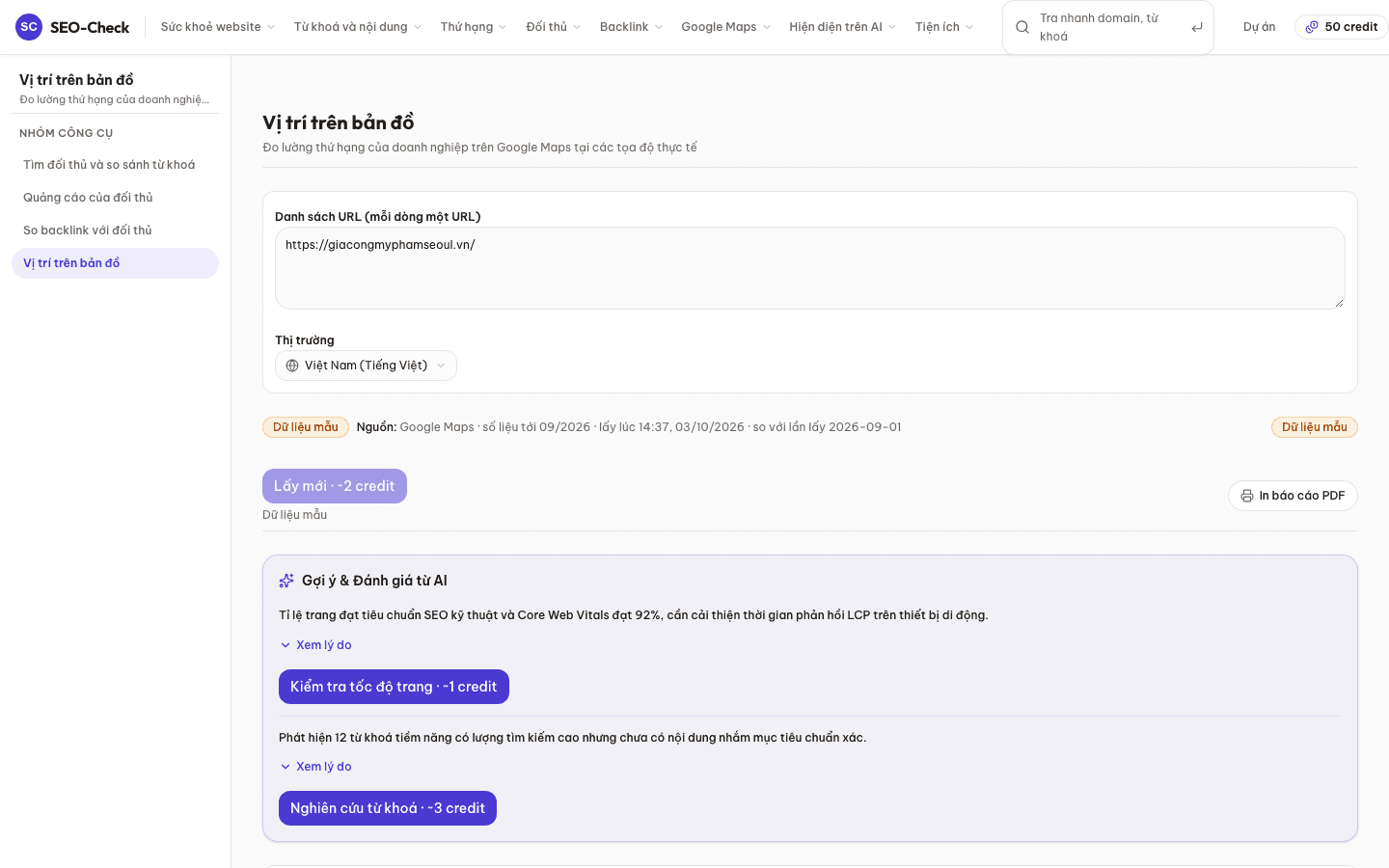Click Kiểm tra tốc độ trang button
Viewport: 1389px width, 868px height.
click(x=394, y=687)
